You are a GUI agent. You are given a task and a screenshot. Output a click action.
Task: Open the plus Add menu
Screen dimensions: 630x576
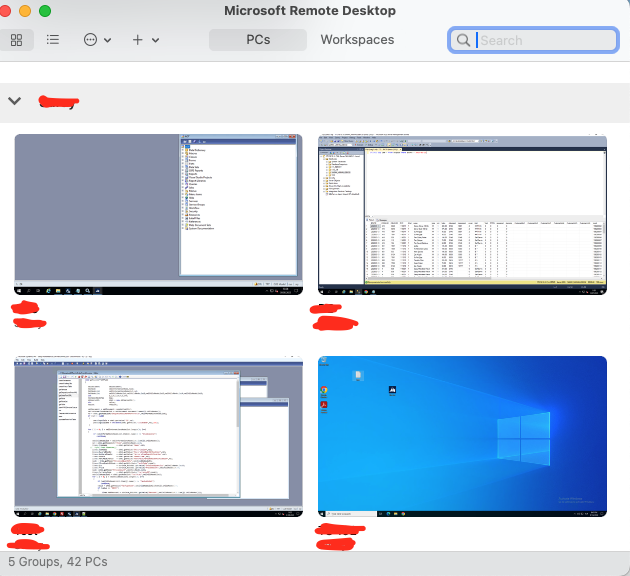coord(144,40)
